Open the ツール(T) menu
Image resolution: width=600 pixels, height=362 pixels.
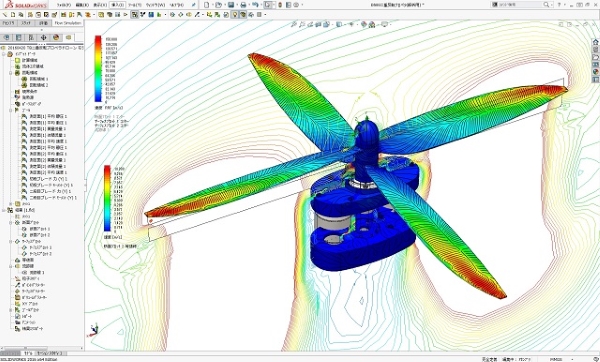134,5
